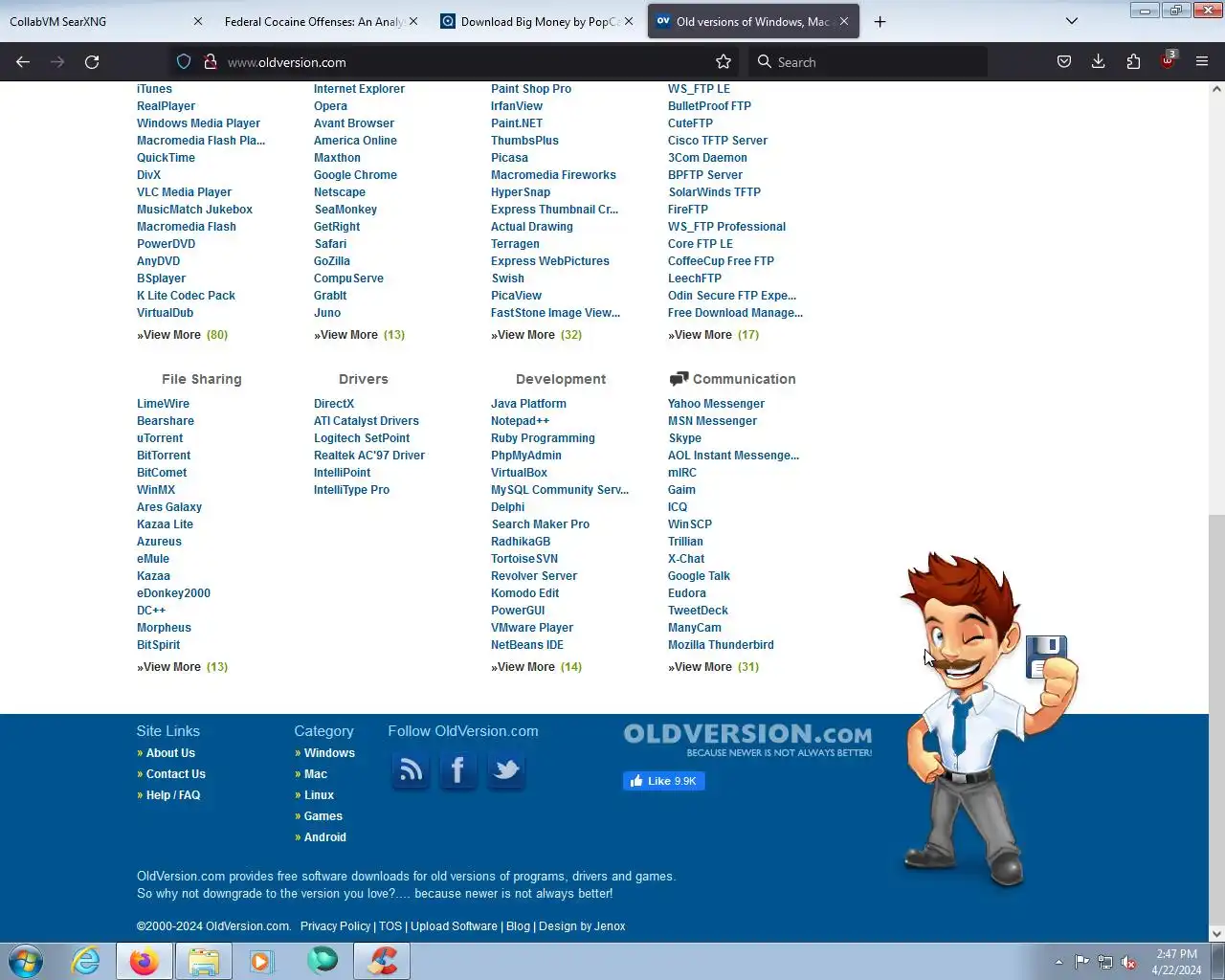Screen dimensions: 1225x980
Task: Open the DirectX drivers link
Action: [334, 404]
